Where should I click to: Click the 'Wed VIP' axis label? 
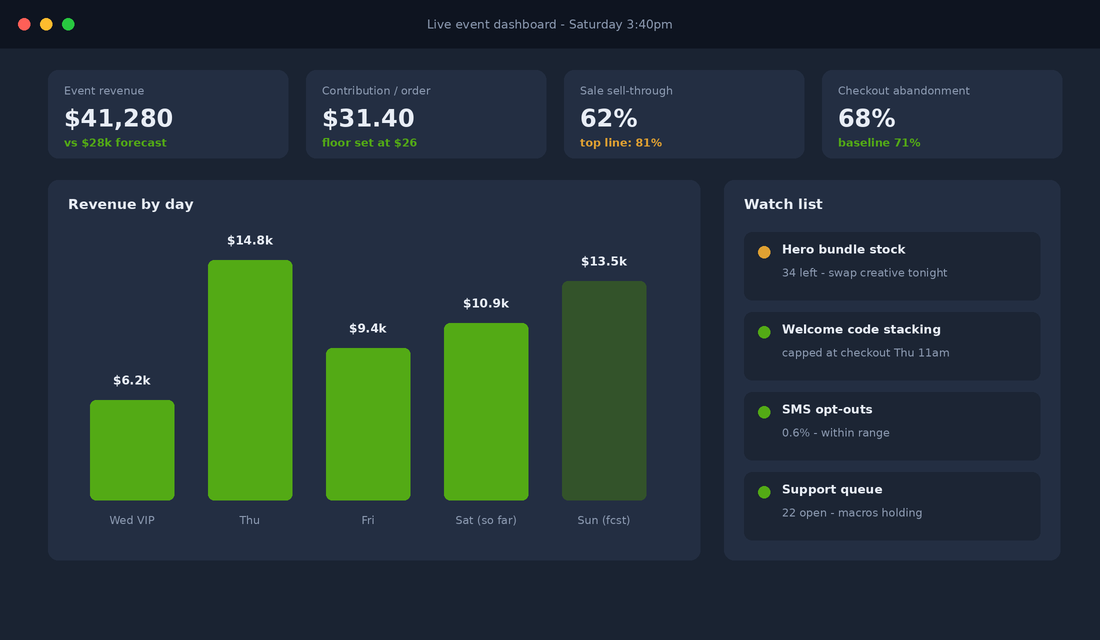click(x=132, y=520)
